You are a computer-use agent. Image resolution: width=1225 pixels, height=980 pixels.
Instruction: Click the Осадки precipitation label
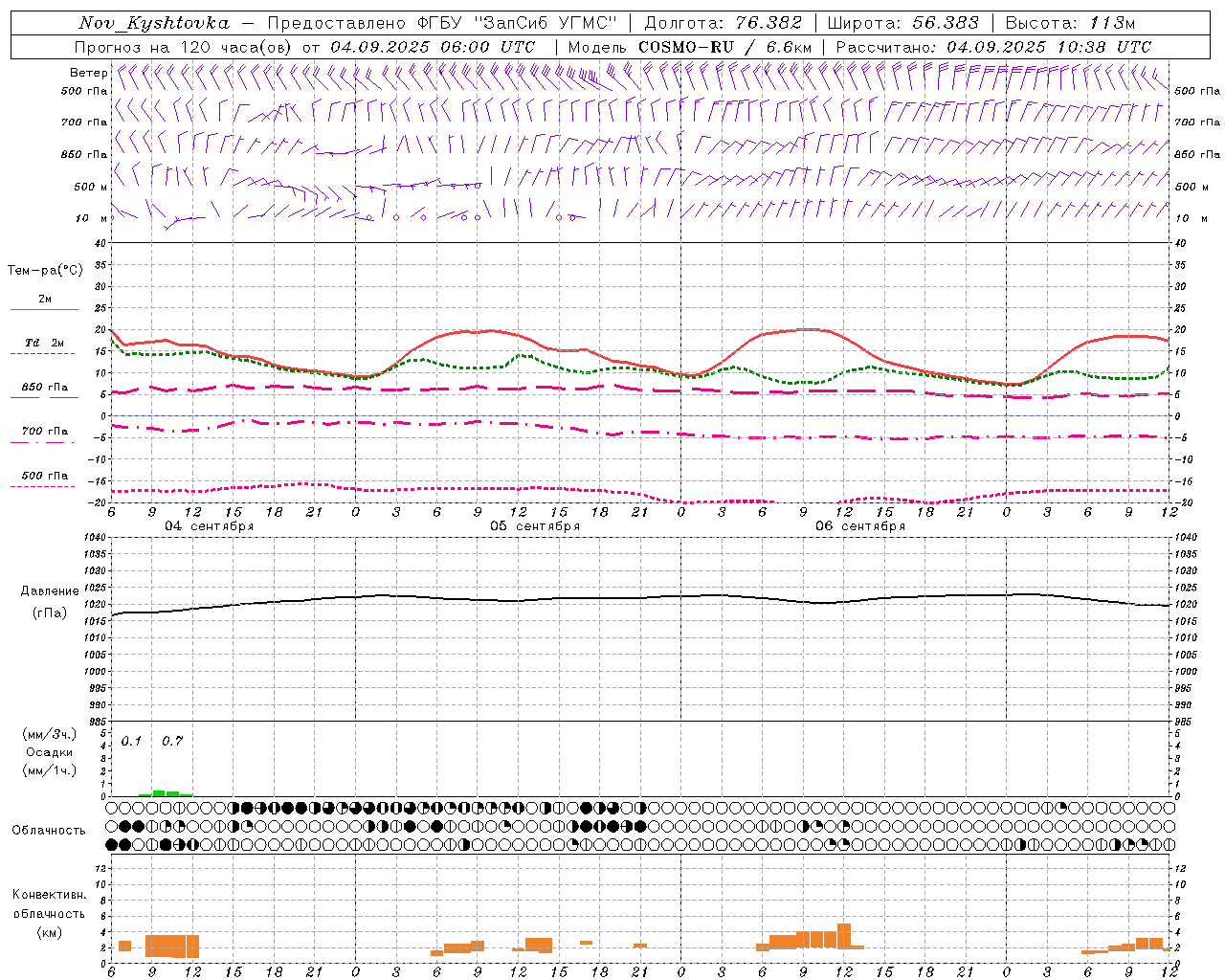click(50, 752)
